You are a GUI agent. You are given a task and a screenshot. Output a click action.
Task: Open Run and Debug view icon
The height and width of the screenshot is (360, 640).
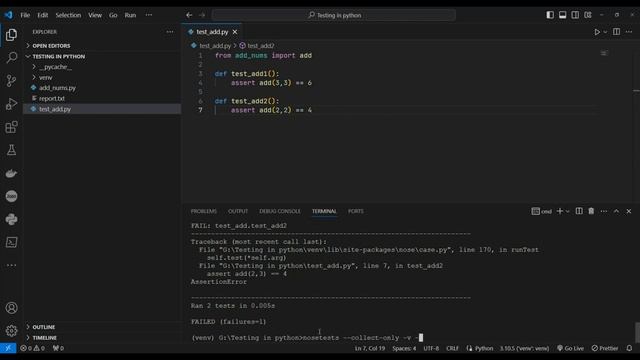click(x=11, y=104)
